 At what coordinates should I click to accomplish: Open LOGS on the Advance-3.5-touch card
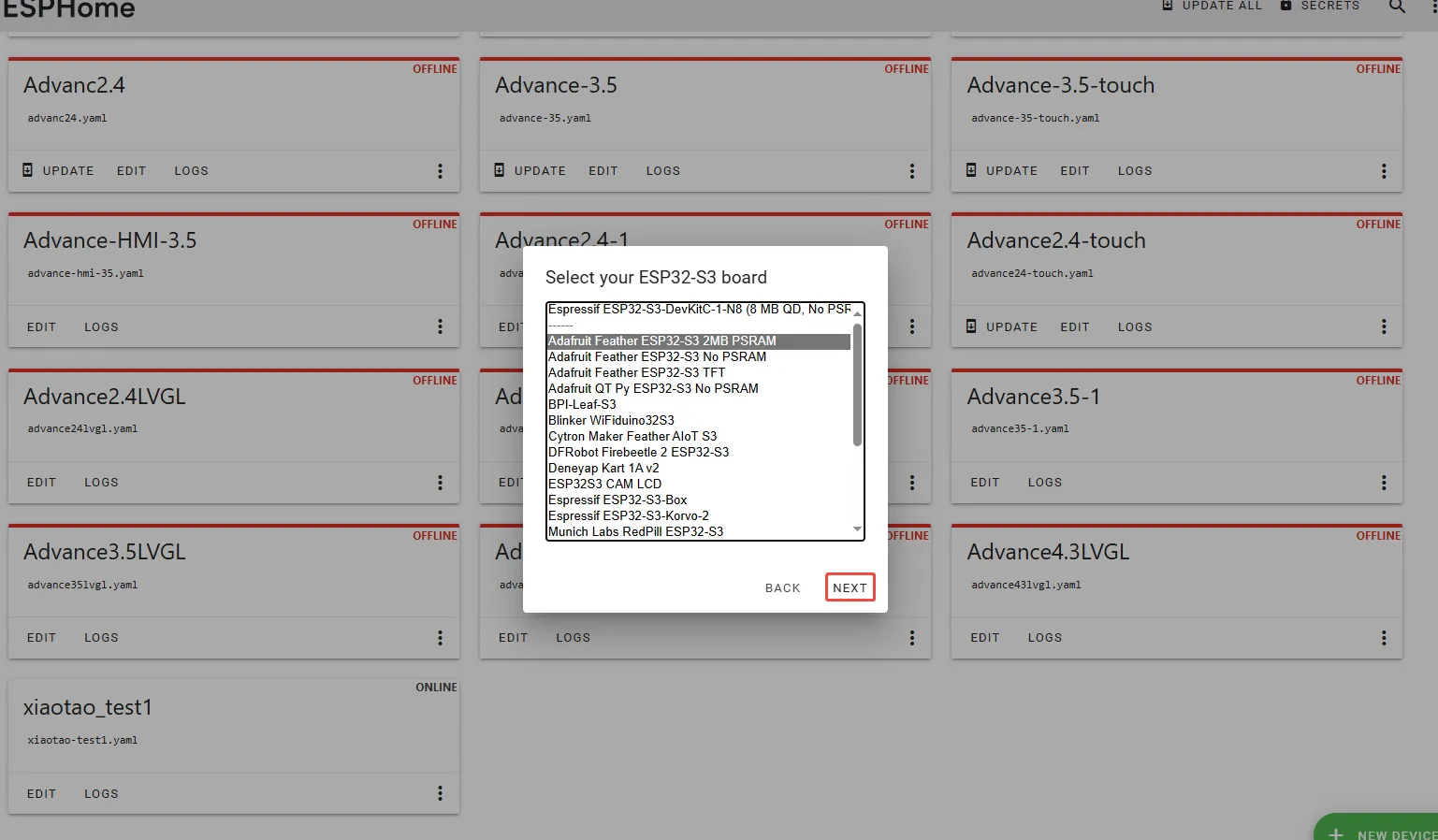coord(1135,171)
